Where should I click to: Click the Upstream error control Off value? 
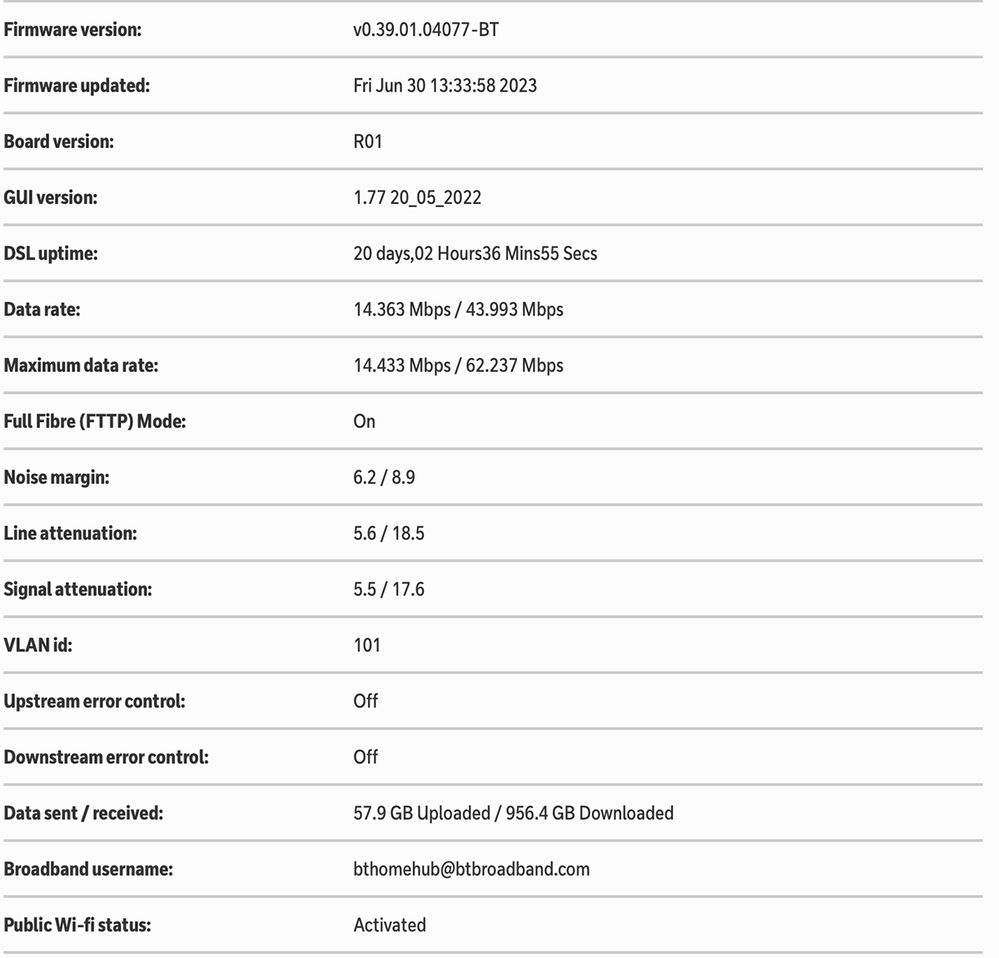[x=366, y=702]
